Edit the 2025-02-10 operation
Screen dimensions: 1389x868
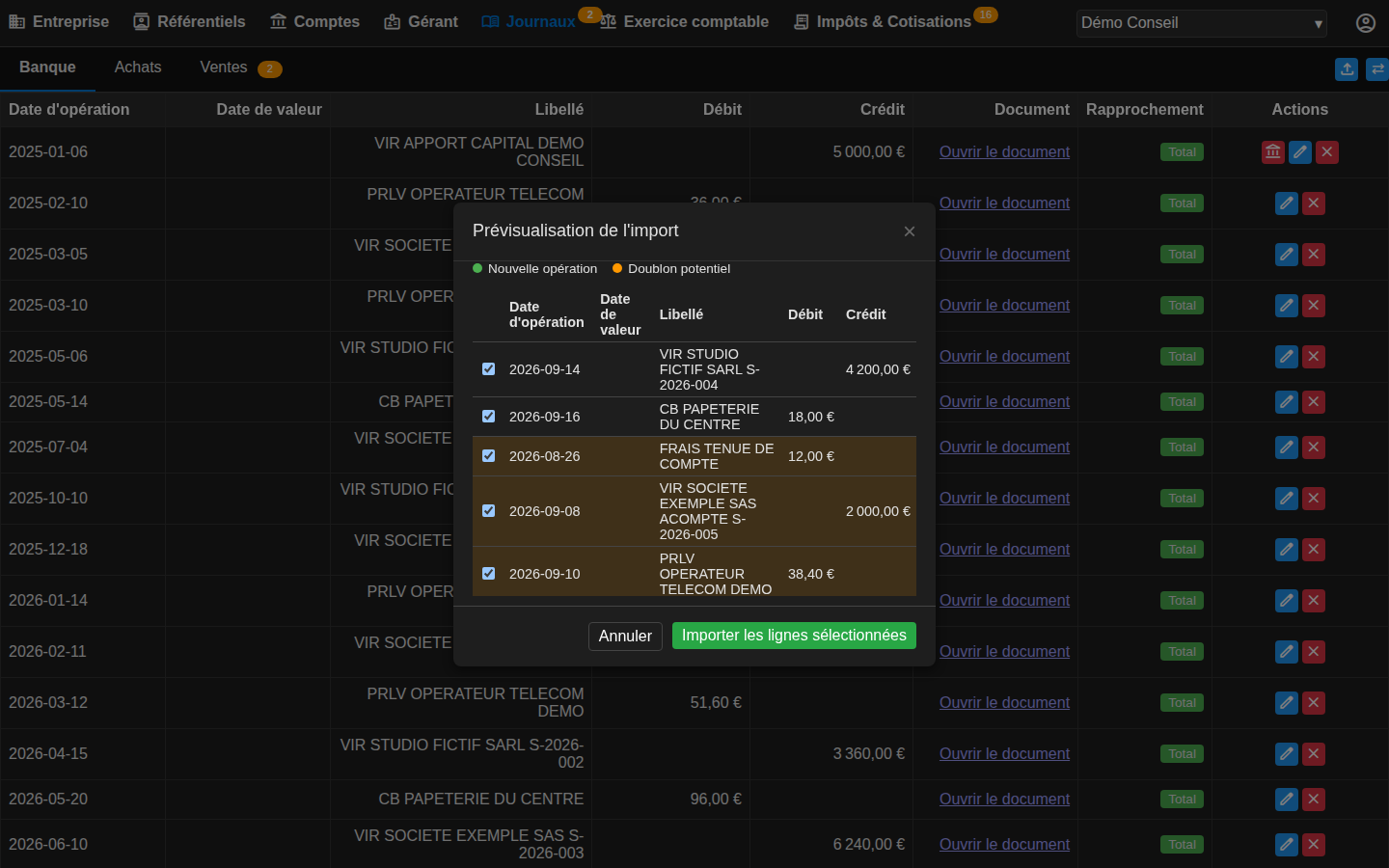point(1287,203)
